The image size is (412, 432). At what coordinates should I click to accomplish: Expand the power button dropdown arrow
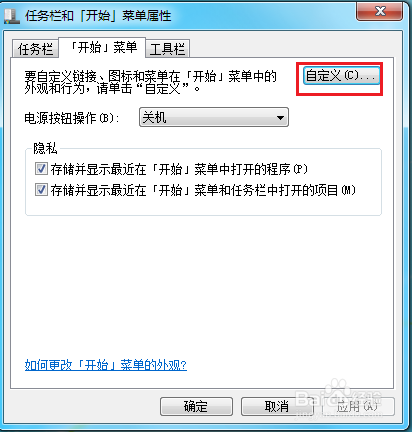pos(280,117)
